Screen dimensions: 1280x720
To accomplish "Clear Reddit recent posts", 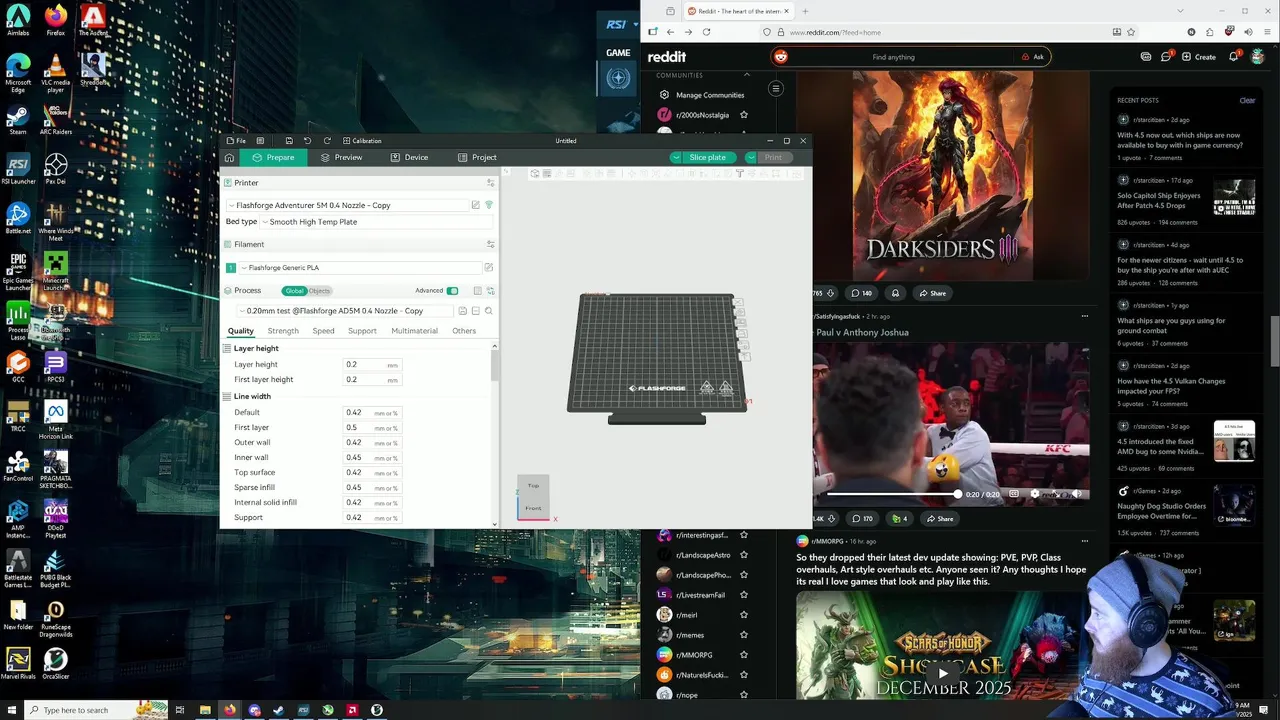I will pos(1247,100).
